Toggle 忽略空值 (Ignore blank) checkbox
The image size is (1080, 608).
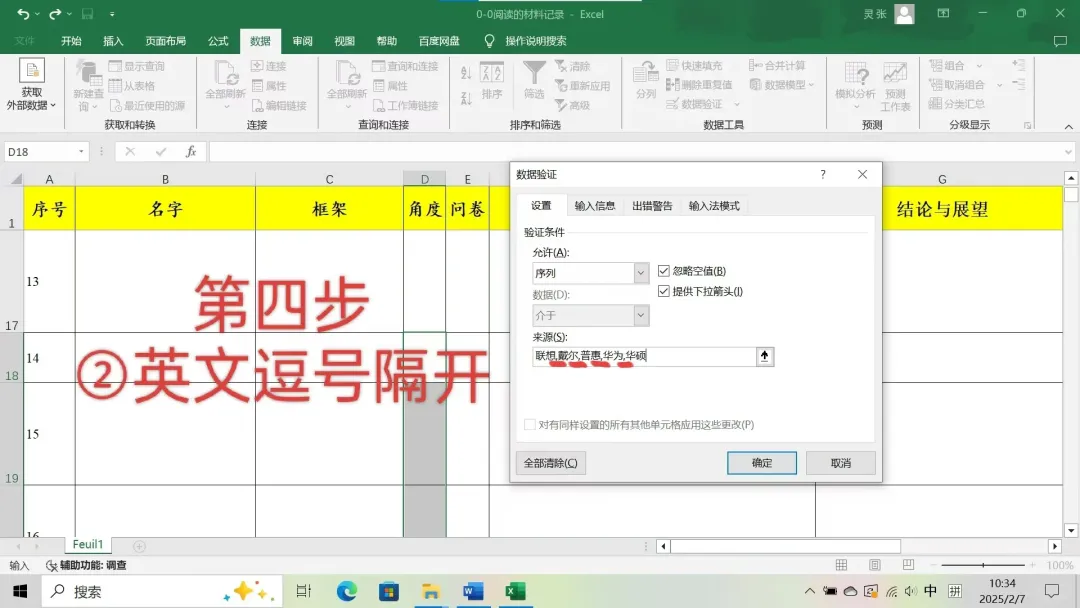pos(663,271)
